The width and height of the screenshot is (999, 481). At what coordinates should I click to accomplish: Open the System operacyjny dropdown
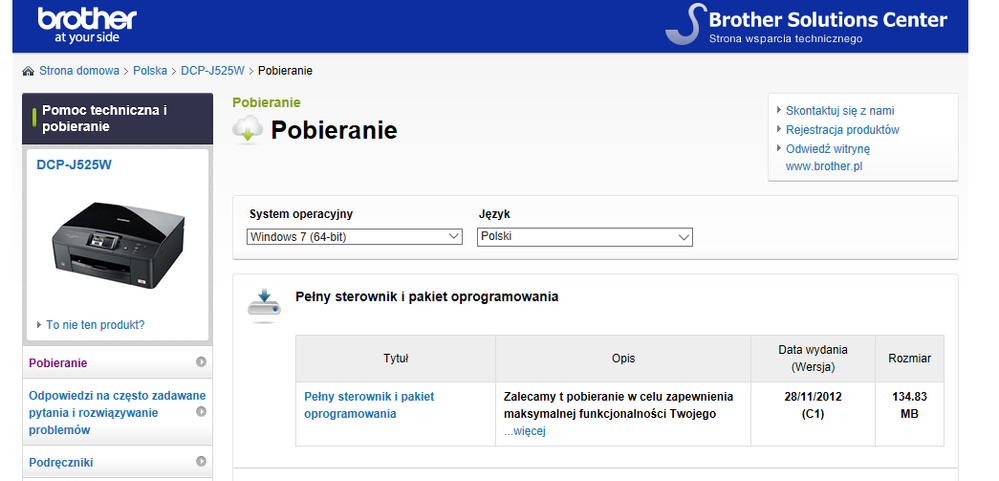click(354, 237)
